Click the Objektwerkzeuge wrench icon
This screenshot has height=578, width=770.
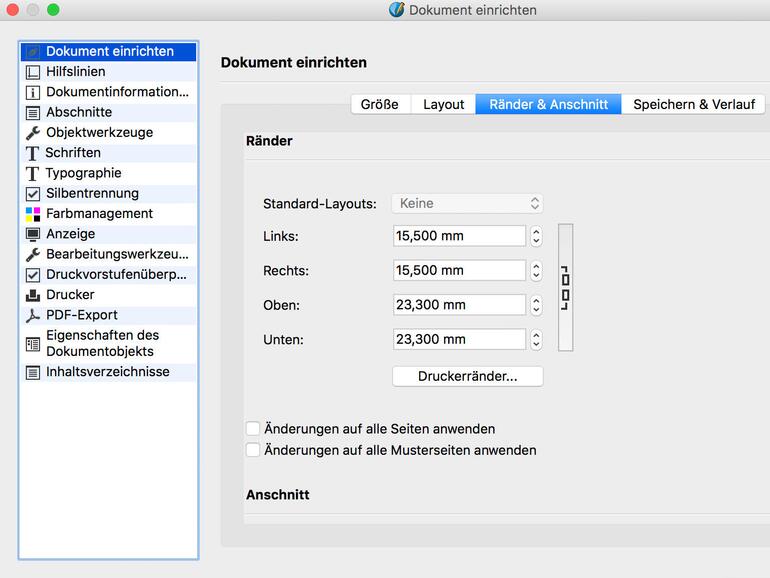pos(33,133)
